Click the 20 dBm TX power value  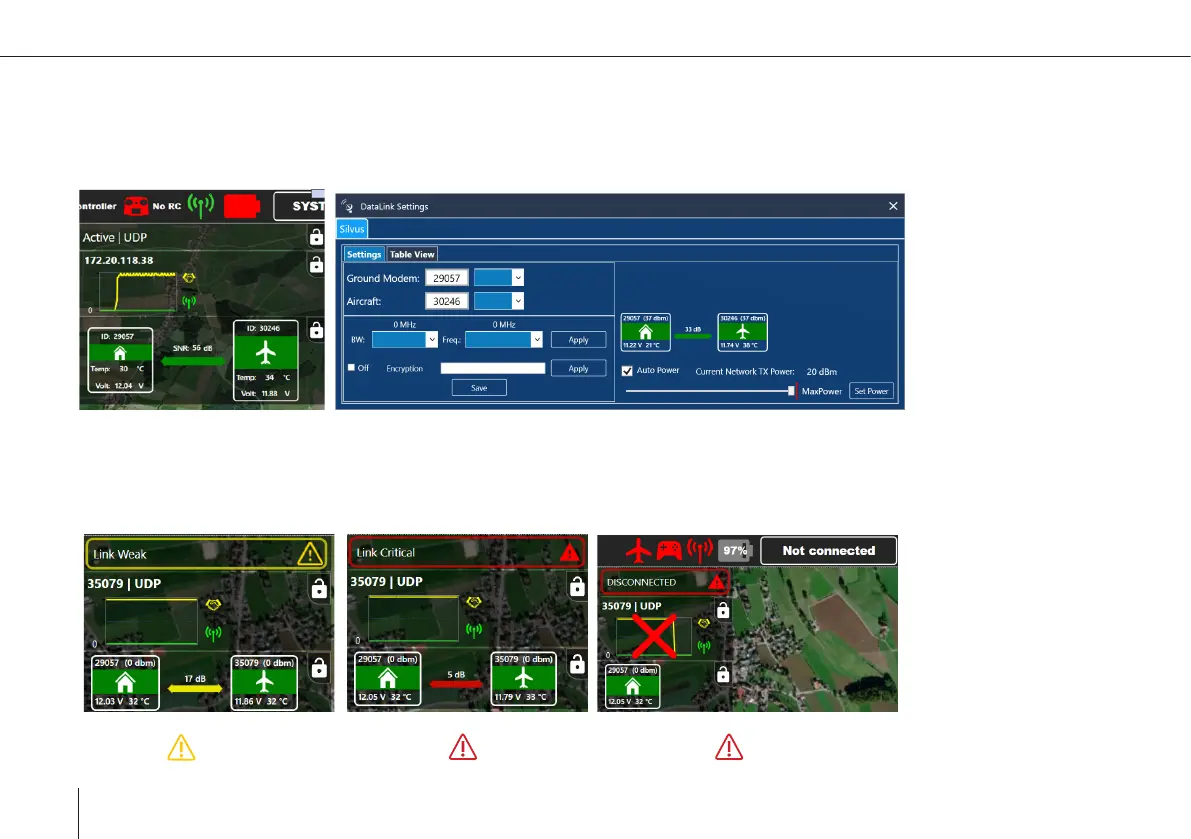822,371
